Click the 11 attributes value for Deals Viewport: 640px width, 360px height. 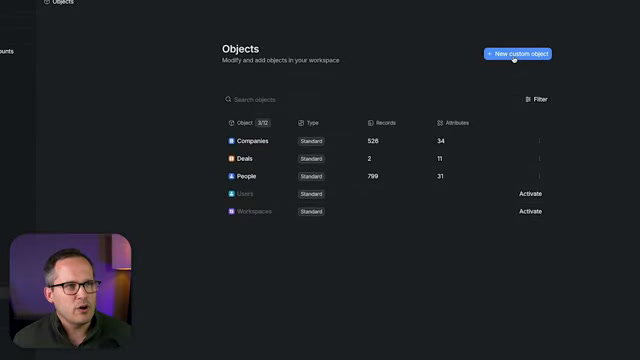click(x=440, y=158)
